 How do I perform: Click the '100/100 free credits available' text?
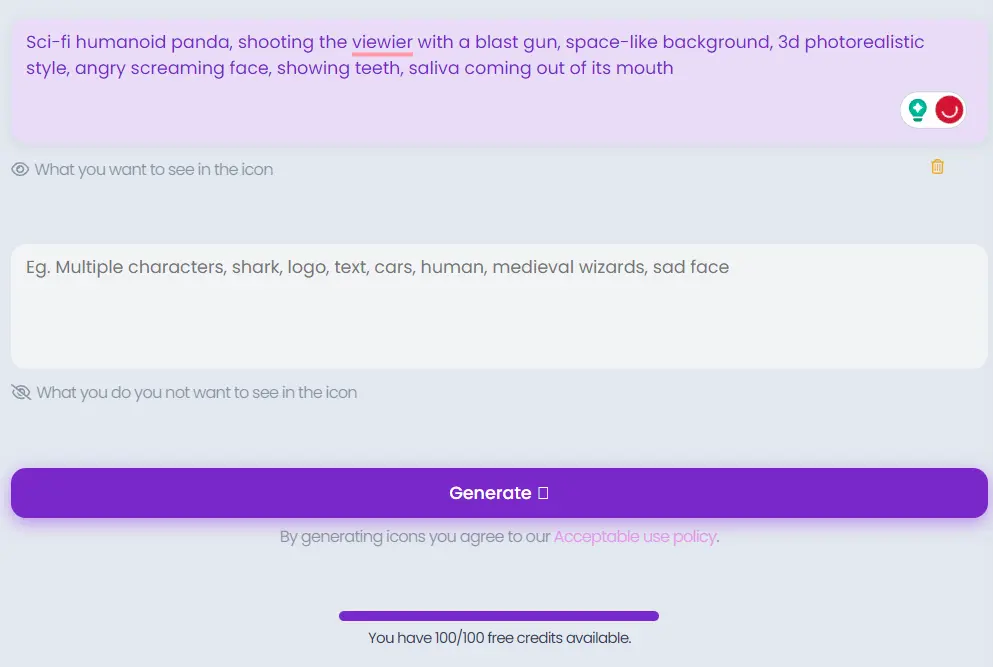pyautogui.click(x=499, y=638)
